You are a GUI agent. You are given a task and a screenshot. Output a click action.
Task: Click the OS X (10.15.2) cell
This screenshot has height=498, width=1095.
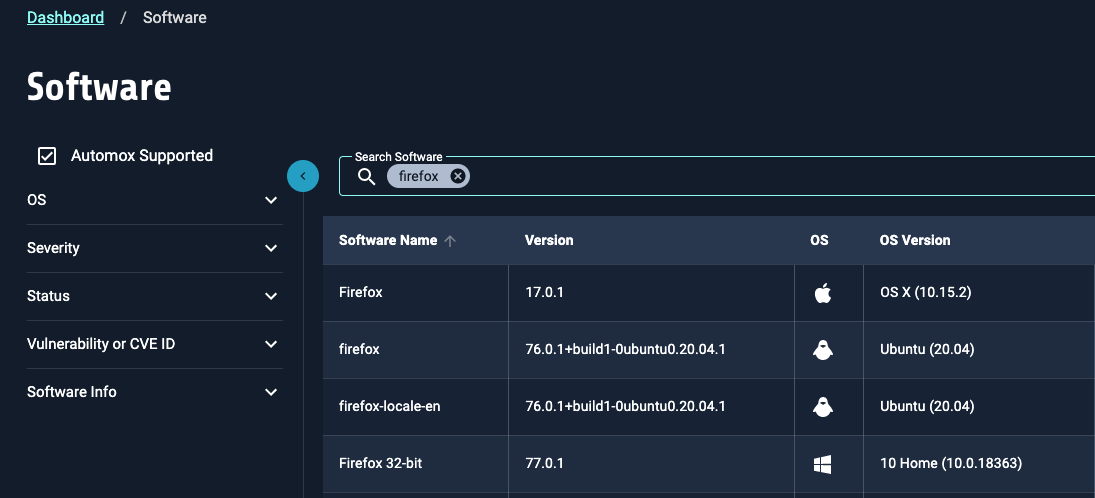979,293
